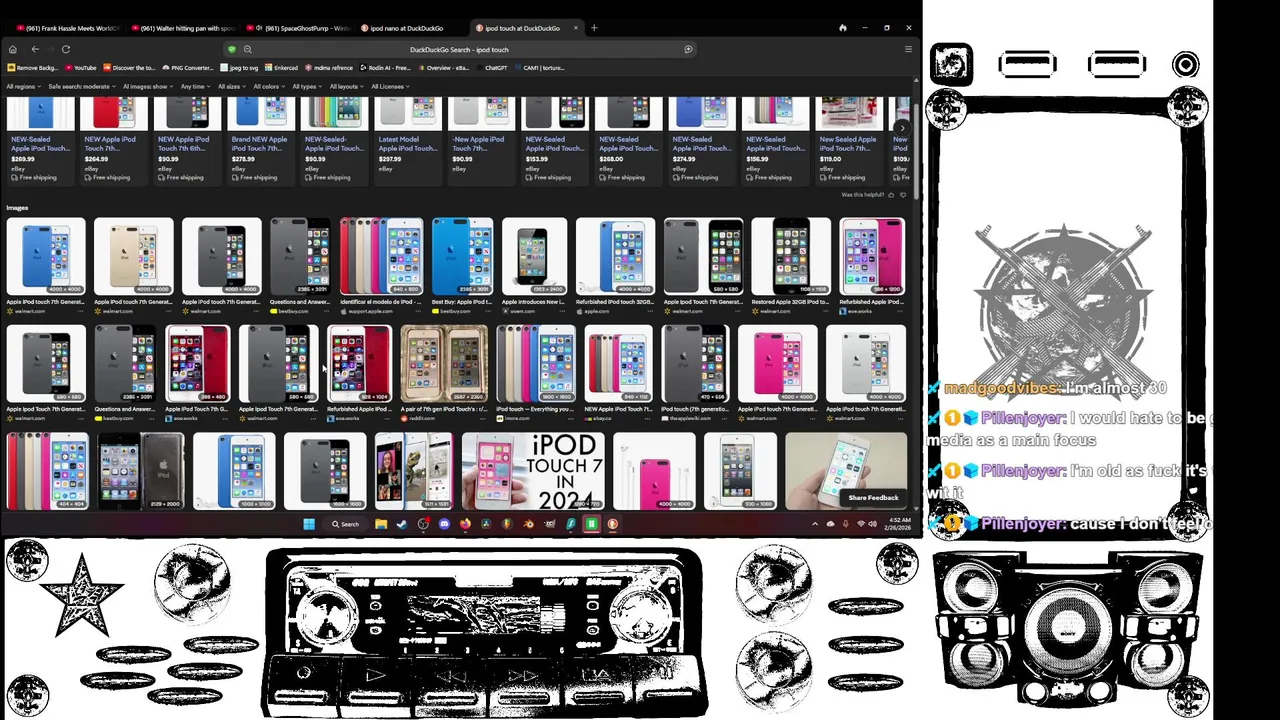Expand All sizes filter dropdown
This screenshot has width=1280, height=720.
click(x=232, y=87)
